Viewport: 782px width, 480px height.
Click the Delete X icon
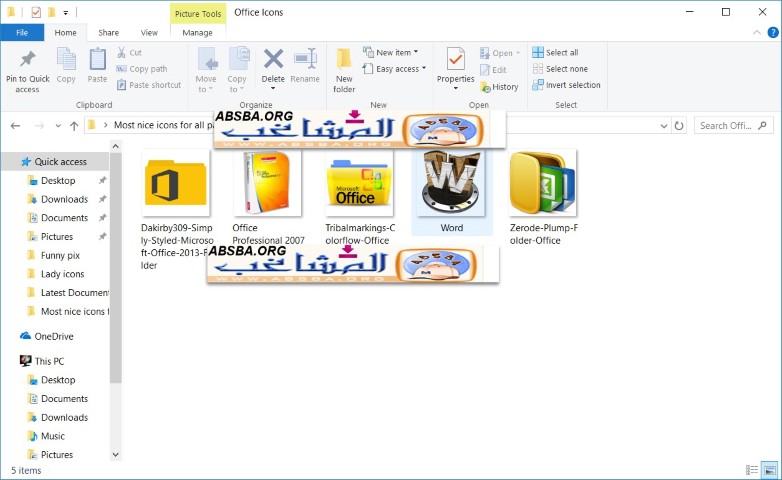click(273, 59)
